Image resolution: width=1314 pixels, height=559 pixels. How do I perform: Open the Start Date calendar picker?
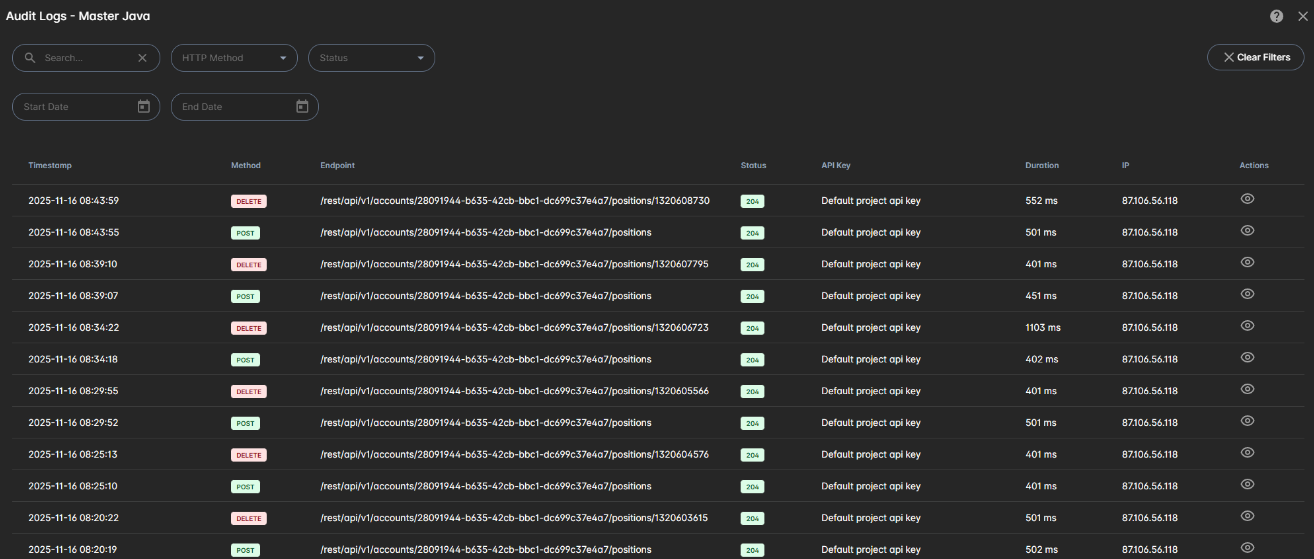coord(143,106)
